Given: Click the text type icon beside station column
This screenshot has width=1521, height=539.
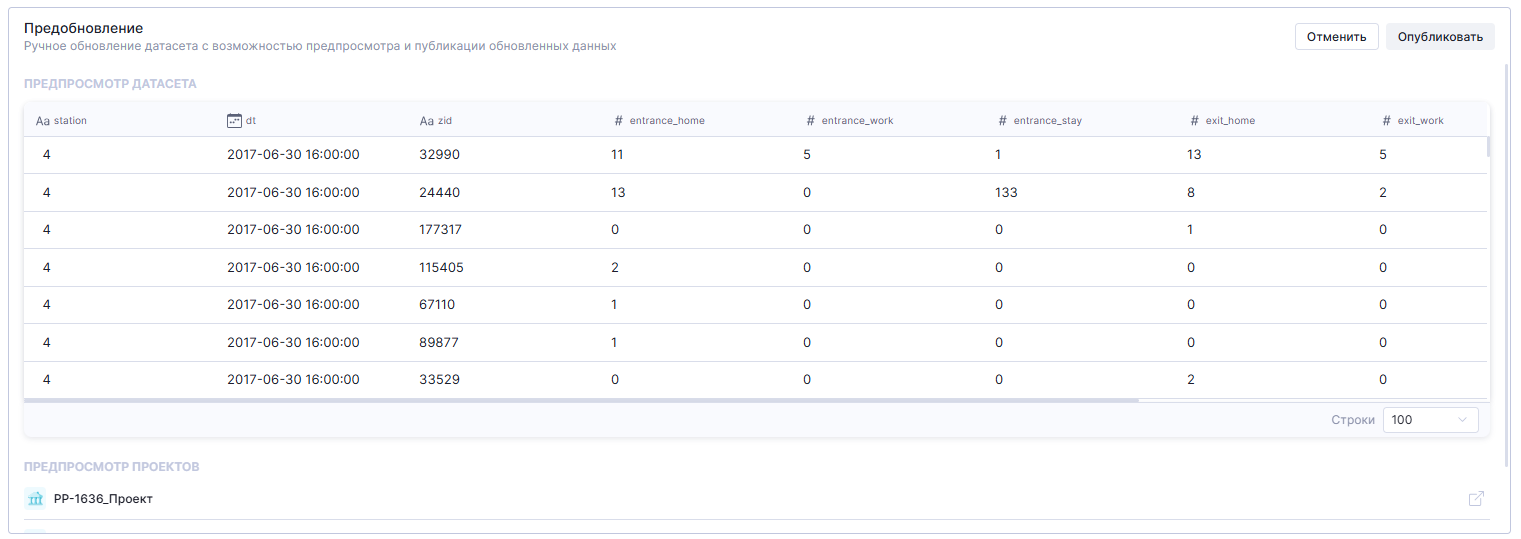Looking at the screenshot, I should click(42, 121).
